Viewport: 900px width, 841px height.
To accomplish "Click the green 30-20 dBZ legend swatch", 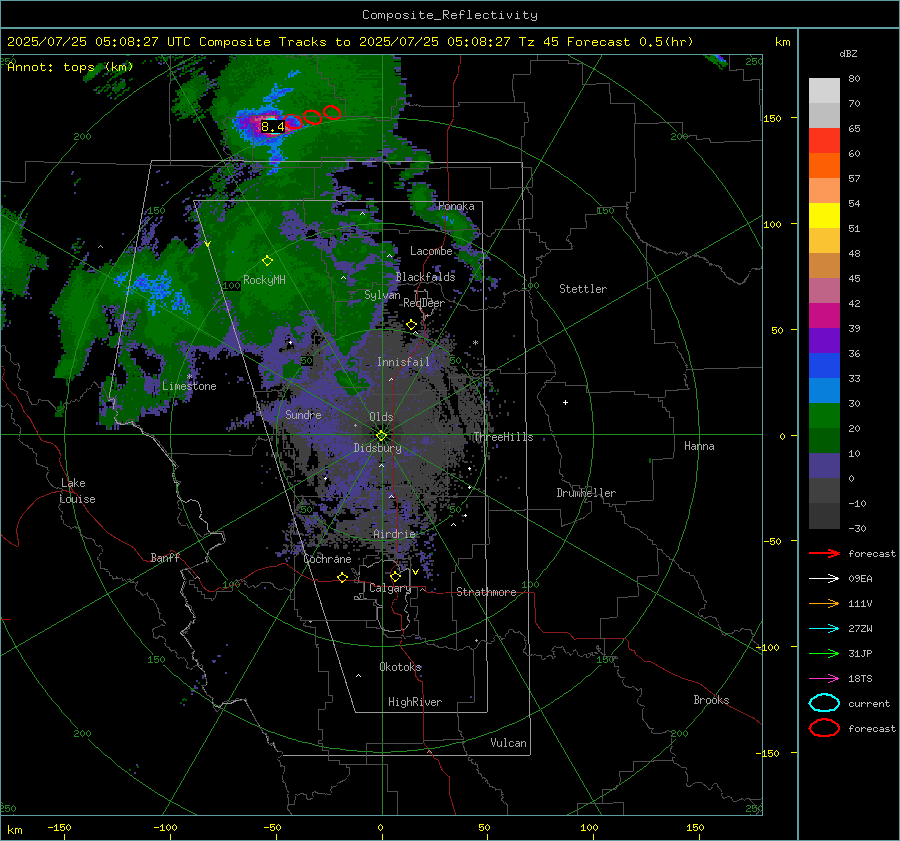I will pos(824,416).
